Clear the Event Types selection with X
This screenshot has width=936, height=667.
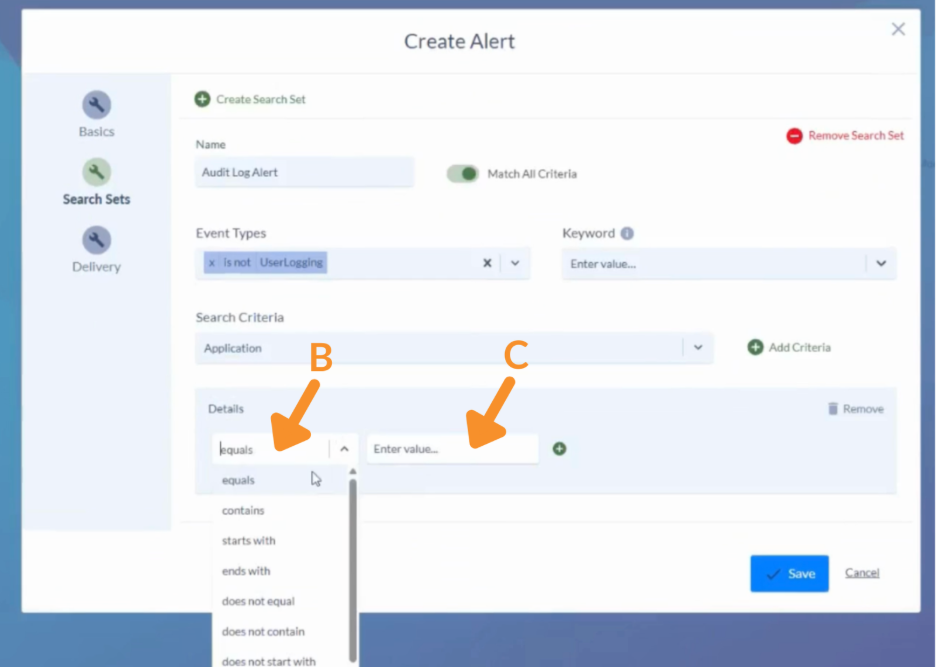pyautogui.click(x=487, y=263)
